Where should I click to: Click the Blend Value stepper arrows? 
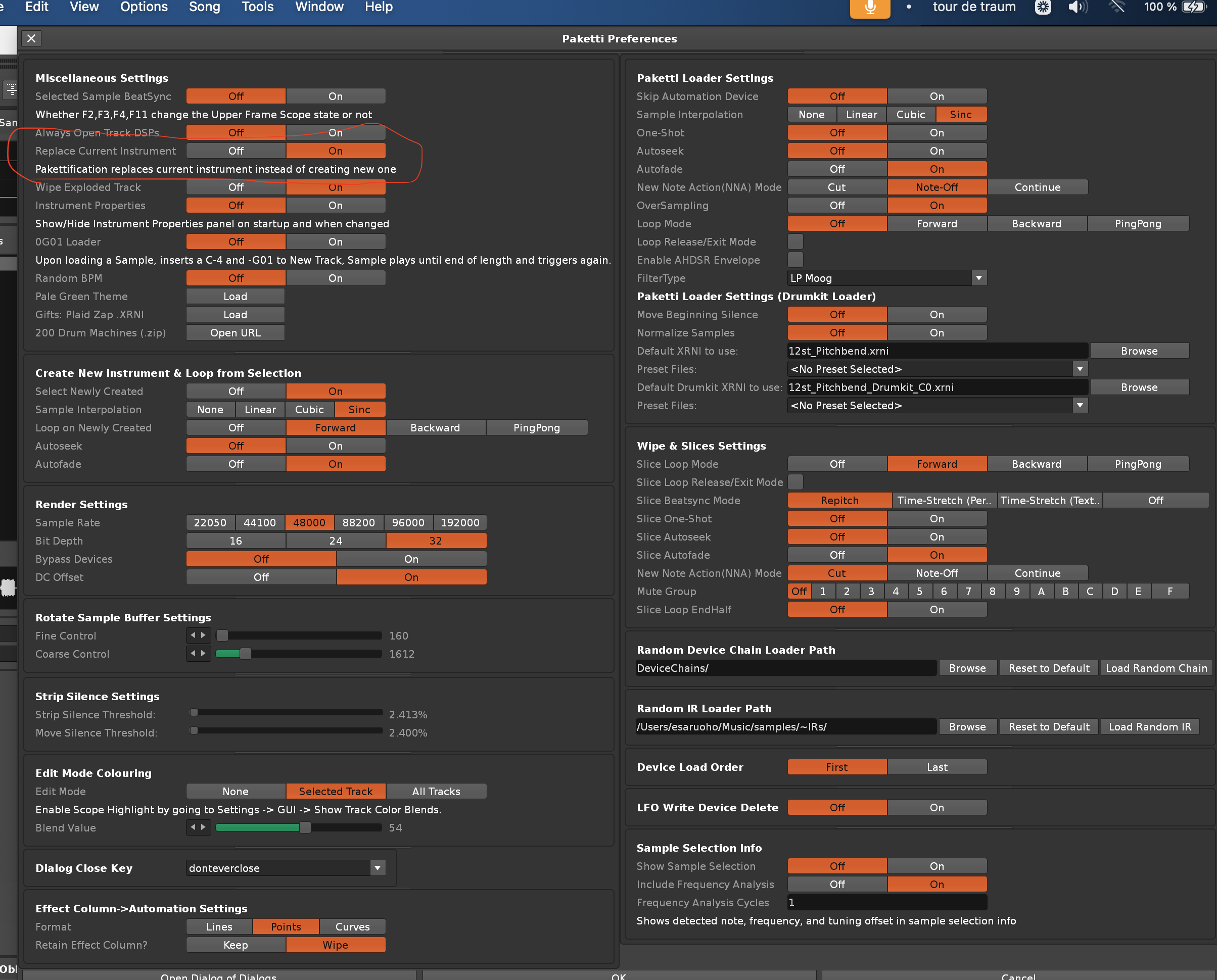[x=198, y=827]
